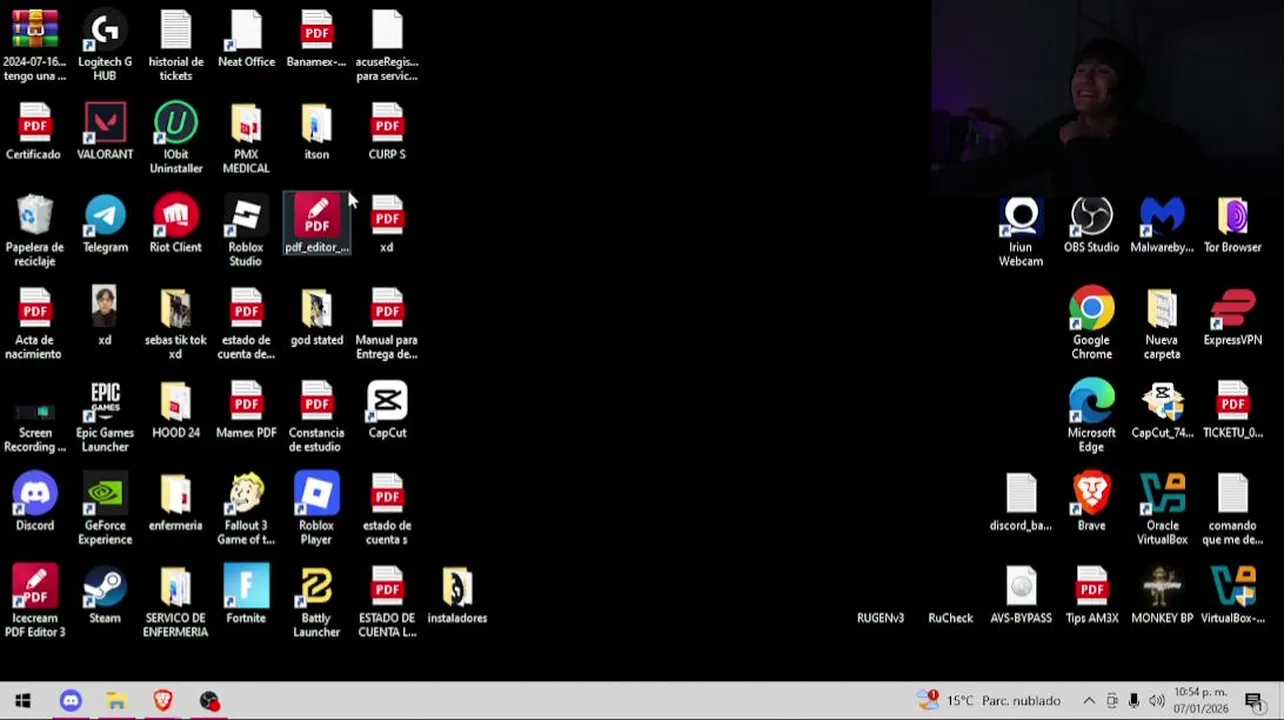Screen dimensions: 1284x720
Task: Open the WinRAR archive 2024-07-16
Action: pyautogui.click(x=35, y=46)
